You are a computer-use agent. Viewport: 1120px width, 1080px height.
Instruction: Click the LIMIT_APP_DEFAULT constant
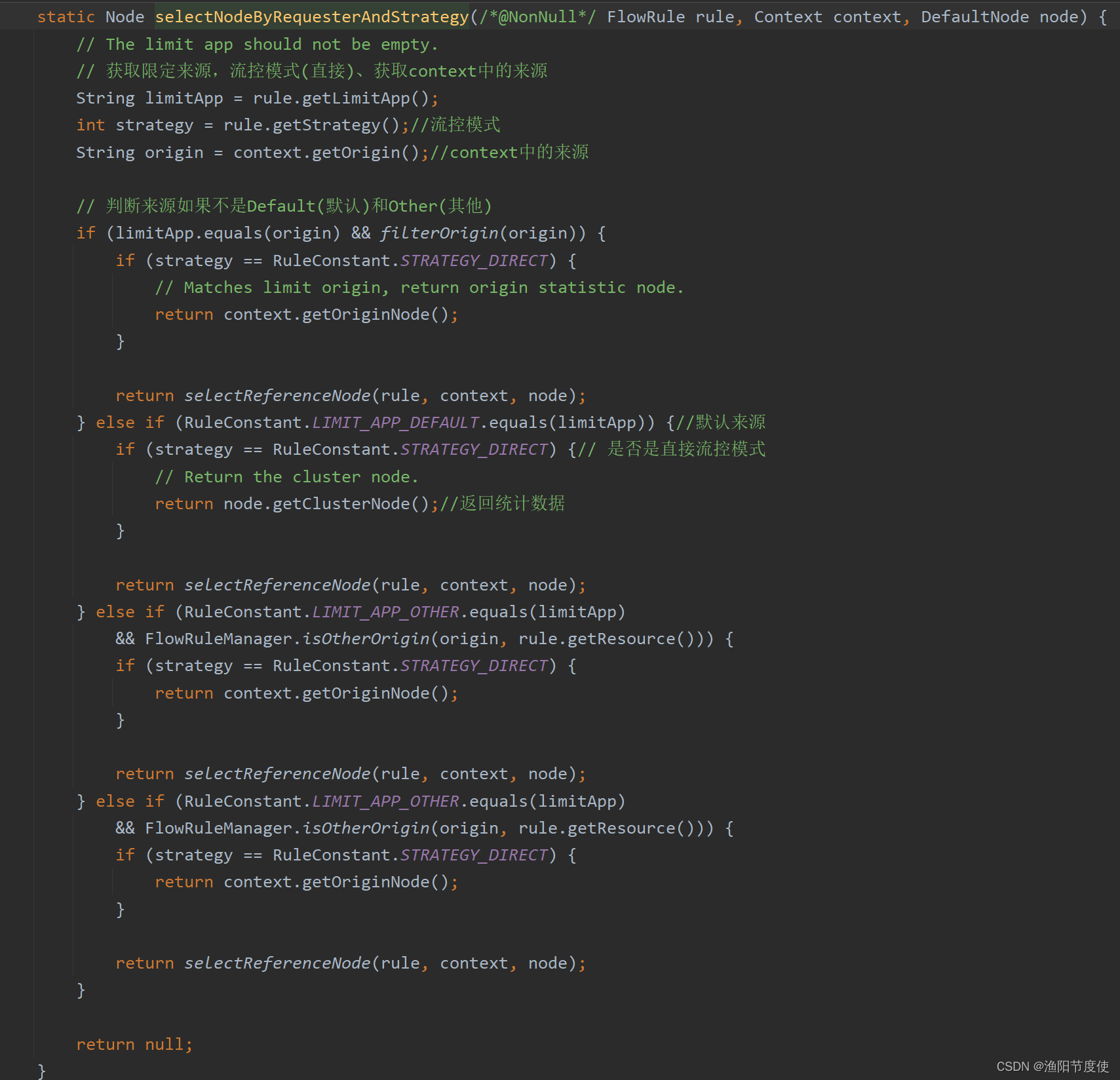coord(395,423)
